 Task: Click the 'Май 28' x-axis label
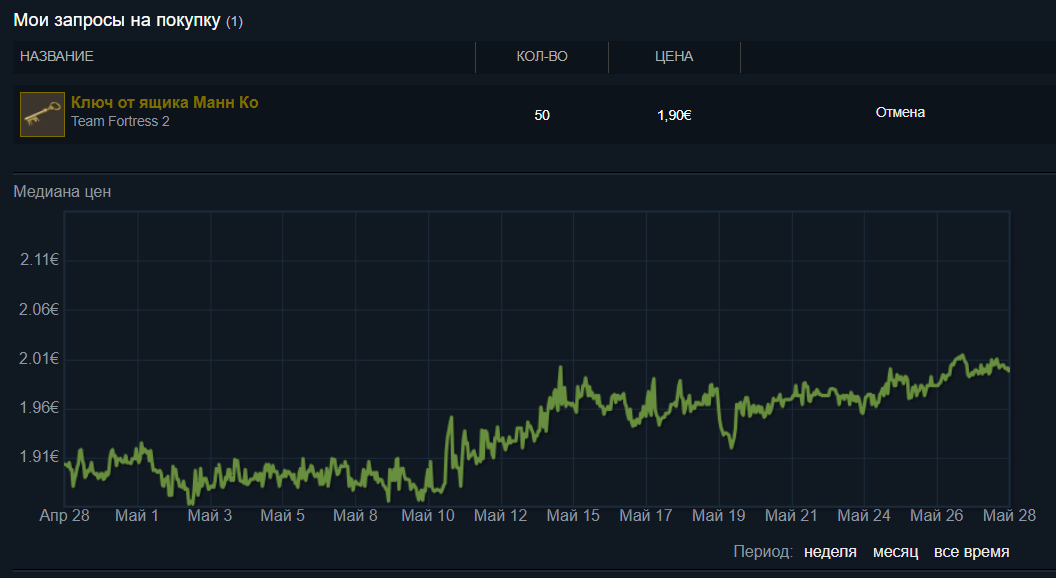point(1010,515)
